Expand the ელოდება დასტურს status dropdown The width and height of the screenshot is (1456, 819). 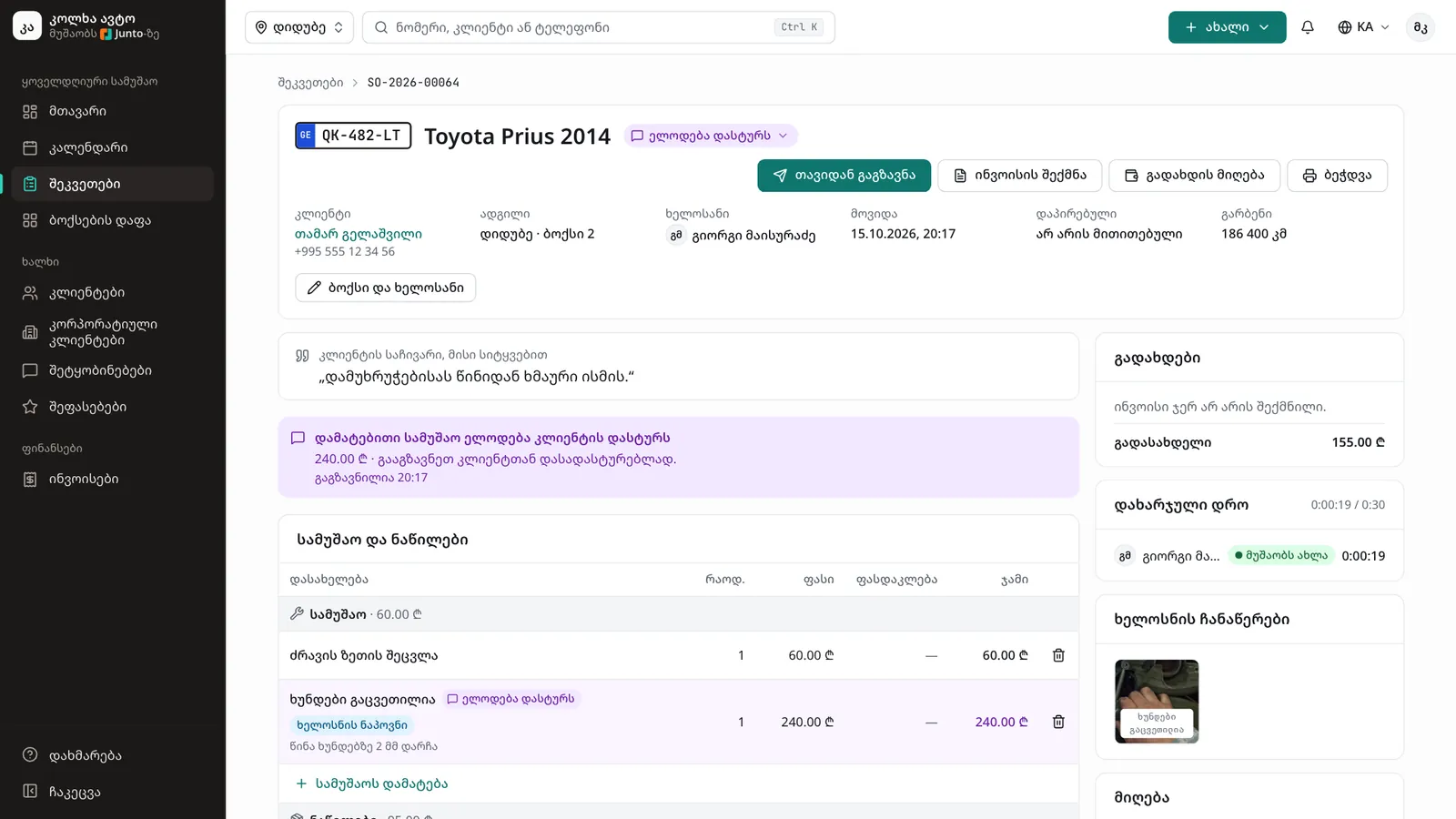point(711,136)
